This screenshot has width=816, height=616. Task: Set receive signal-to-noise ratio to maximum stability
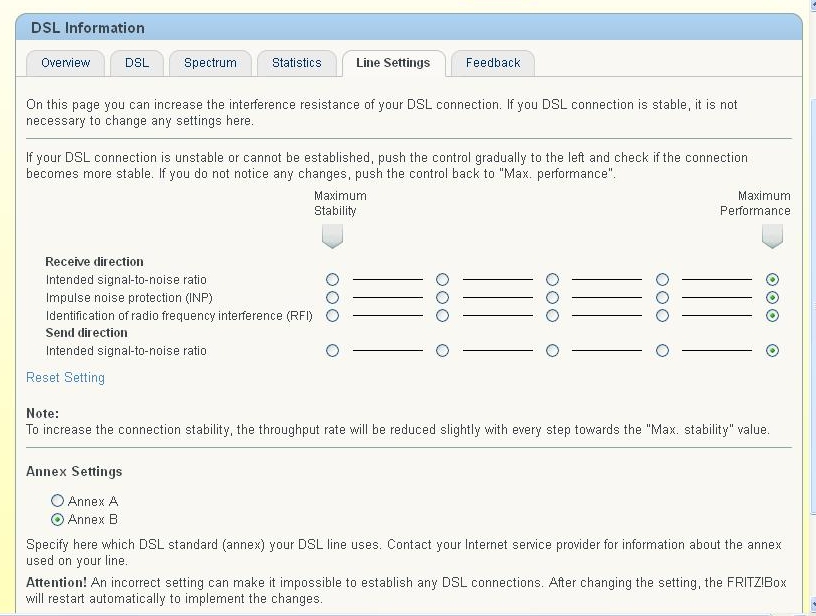tap(333, 280)
